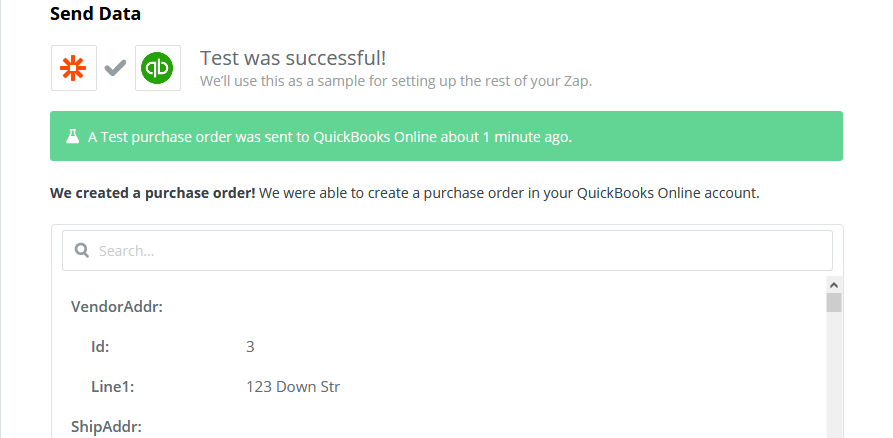This screenshot has height=438, width=893.
Task: Select the ShipAddr field label
Action: 106,427
